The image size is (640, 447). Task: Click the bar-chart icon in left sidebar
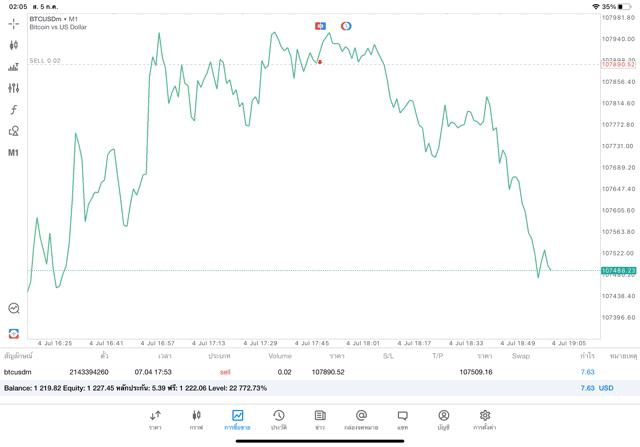[x=14, y=67]
